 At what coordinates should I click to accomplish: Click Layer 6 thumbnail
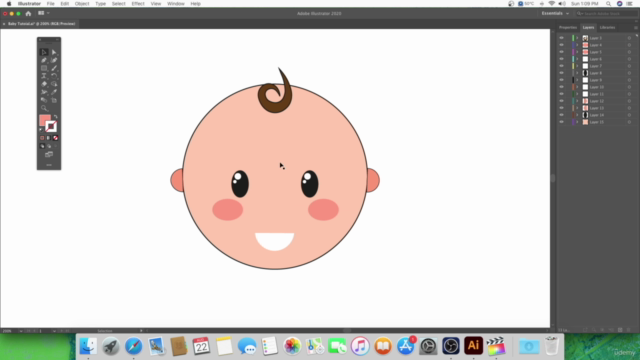tap(585, 59)
